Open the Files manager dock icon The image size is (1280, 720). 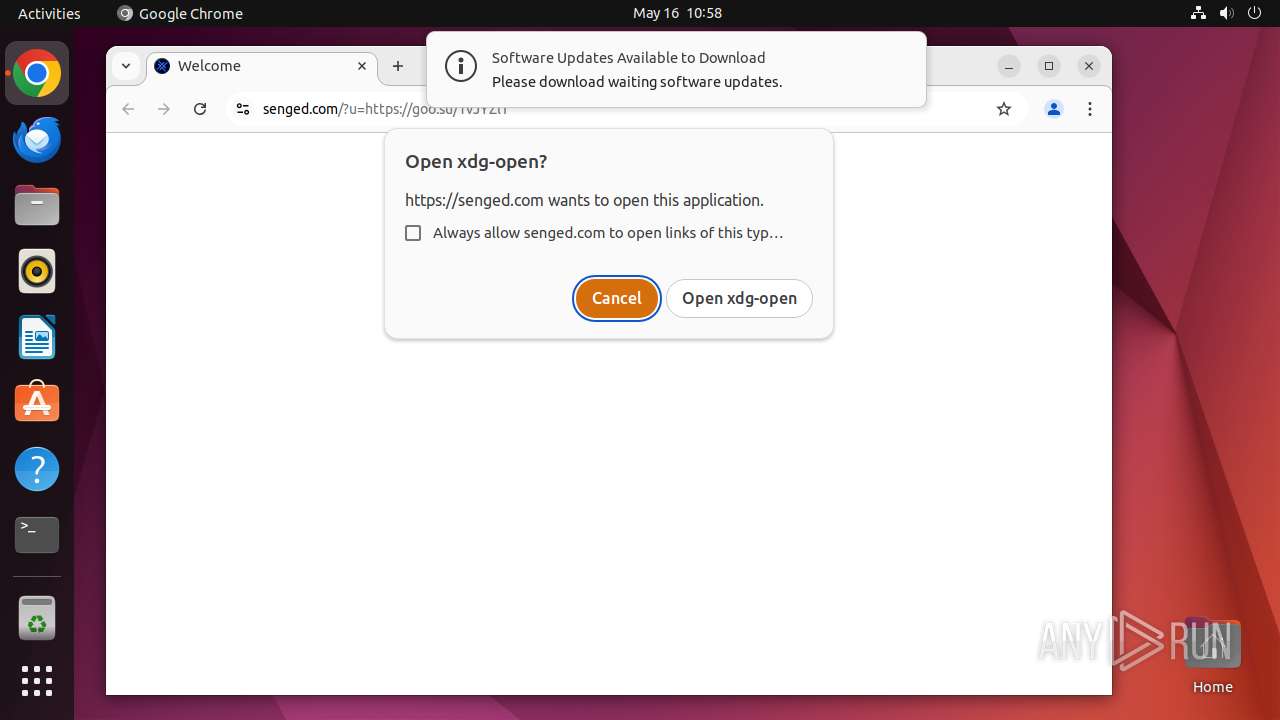point(37,206)
